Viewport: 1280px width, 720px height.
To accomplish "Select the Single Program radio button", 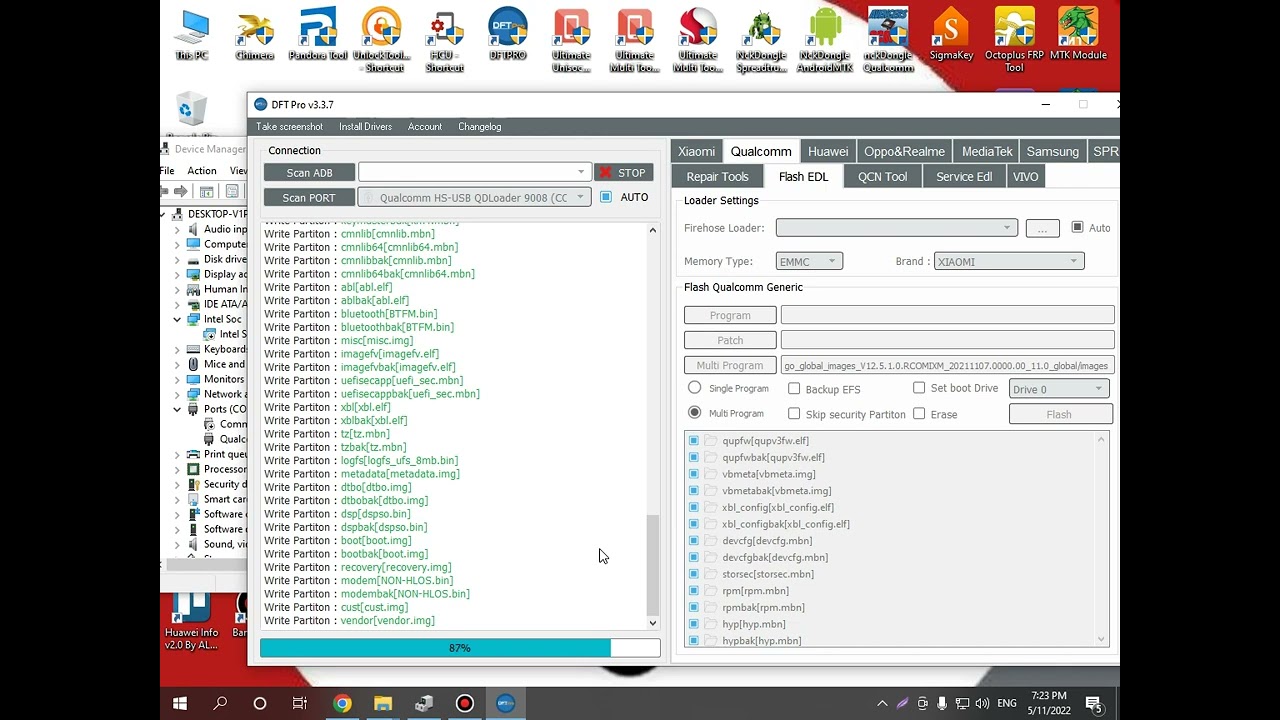I will point(694,388).
